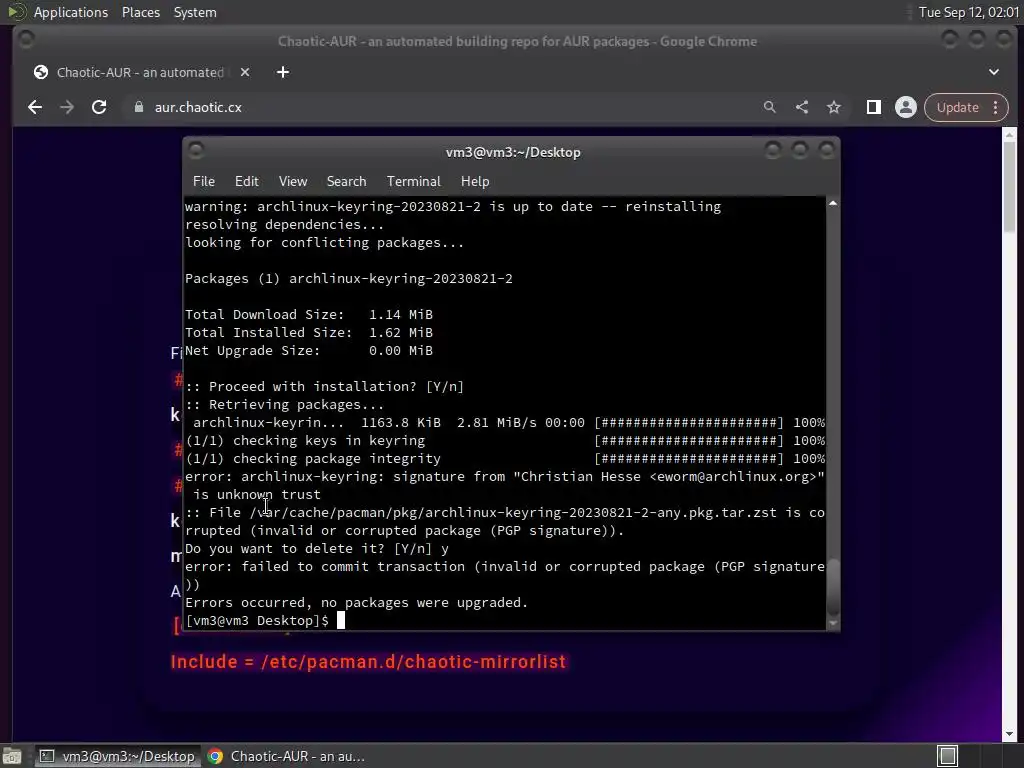The height and width of the screenshot is (768, 1024).
Task: Click 'Packages (1) archlinux-keyring-20230821-2' line
Action: (x=349, y=278)
